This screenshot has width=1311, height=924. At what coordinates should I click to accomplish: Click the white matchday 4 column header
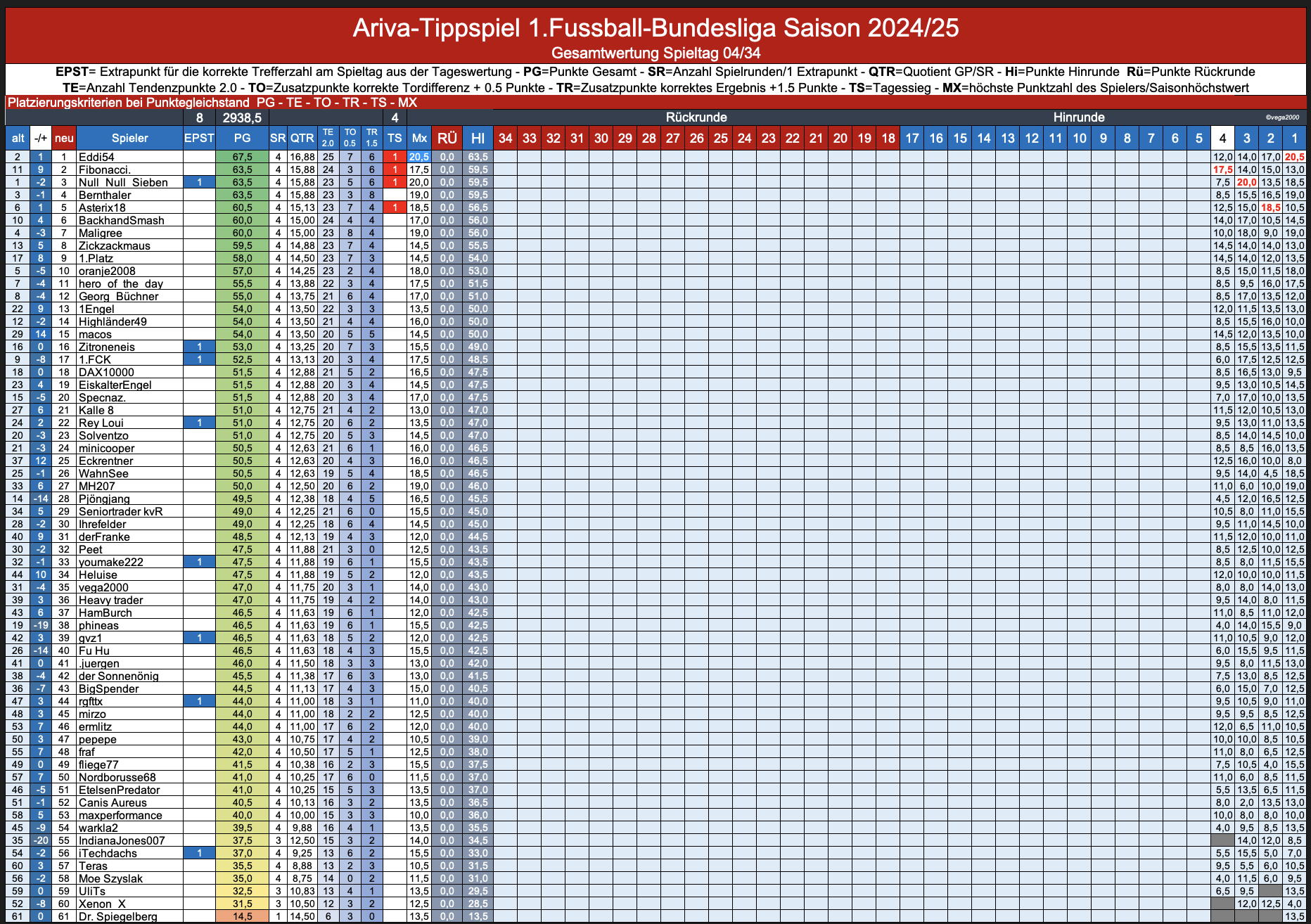coord(1222,138)
